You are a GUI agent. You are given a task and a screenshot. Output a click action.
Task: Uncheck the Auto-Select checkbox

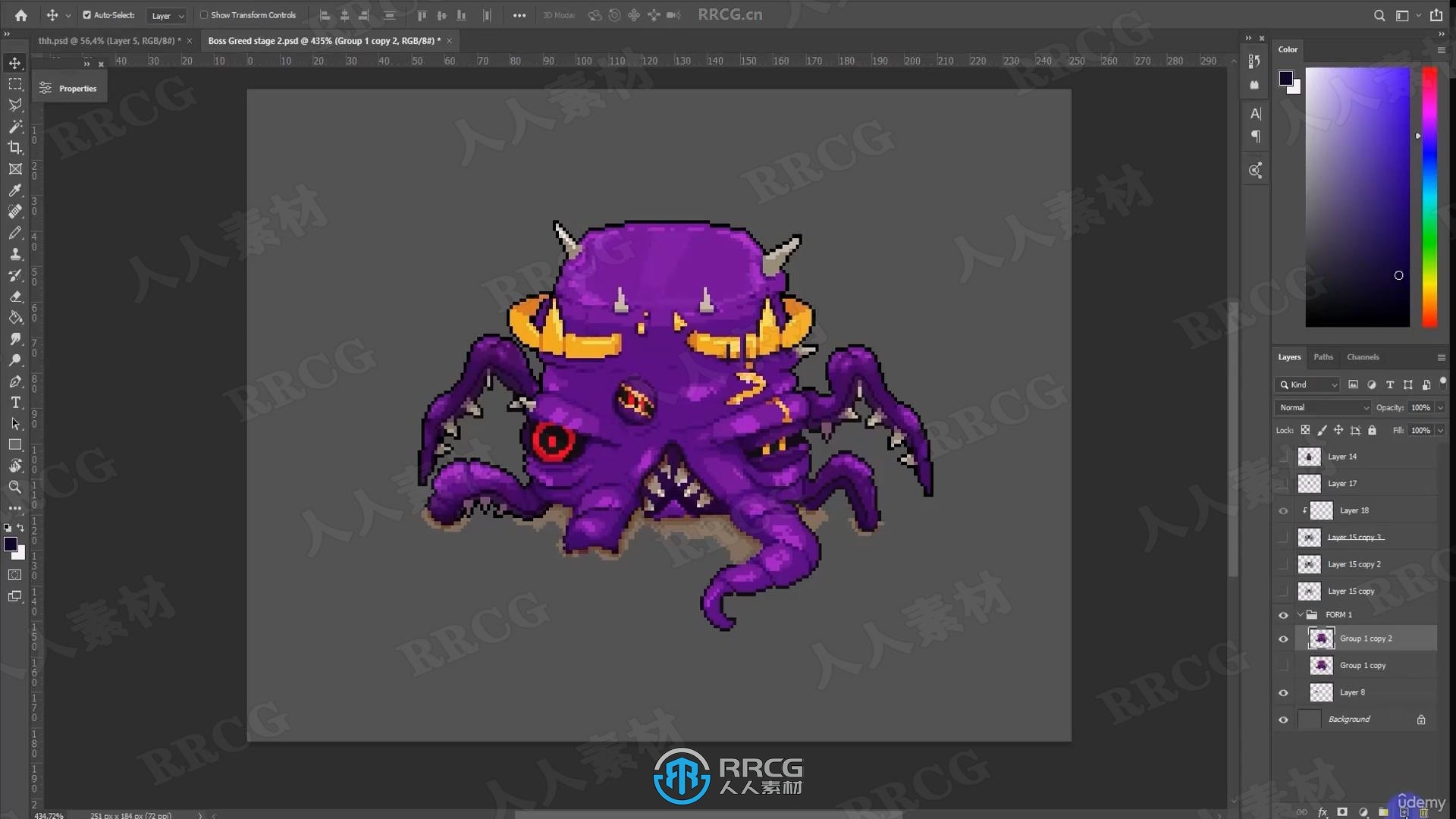(86, 15)
